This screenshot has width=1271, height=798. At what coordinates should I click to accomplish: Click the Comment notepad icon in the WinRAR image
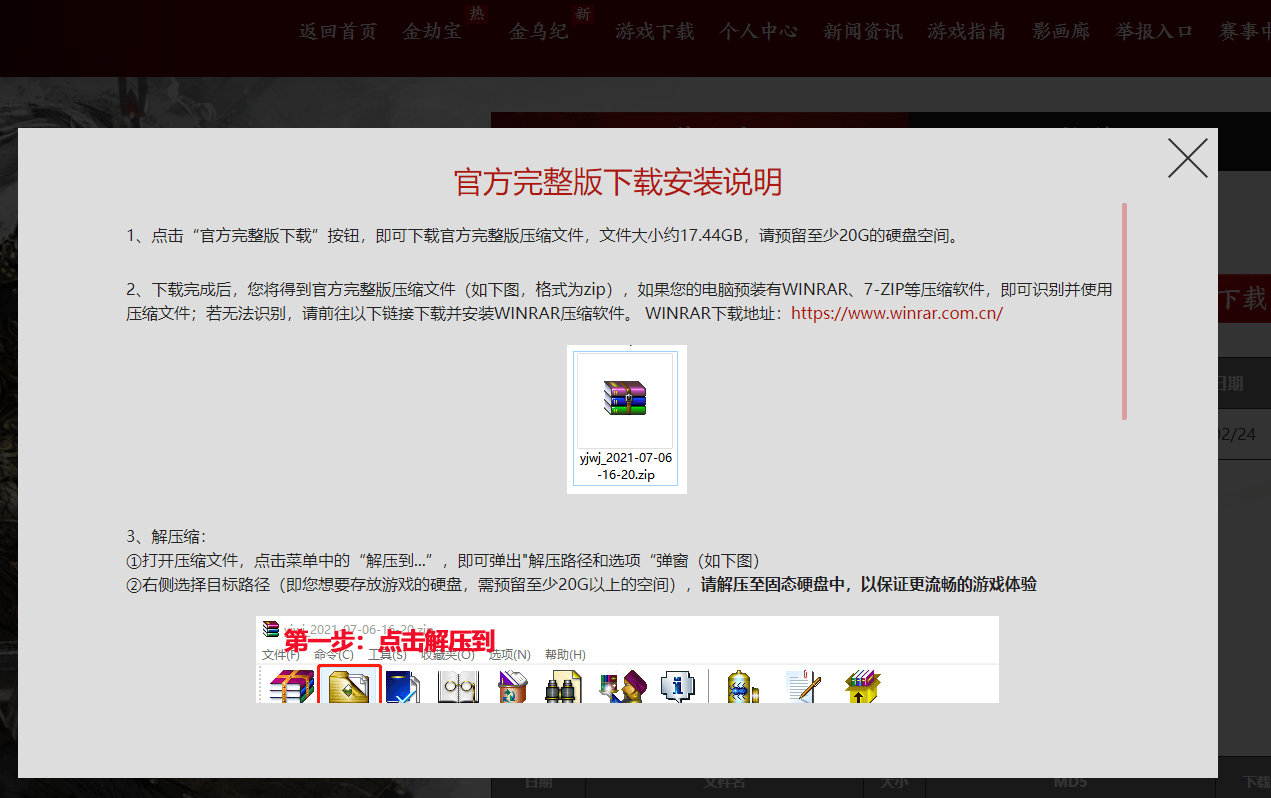pyautogui.click(x=803, y=686)
